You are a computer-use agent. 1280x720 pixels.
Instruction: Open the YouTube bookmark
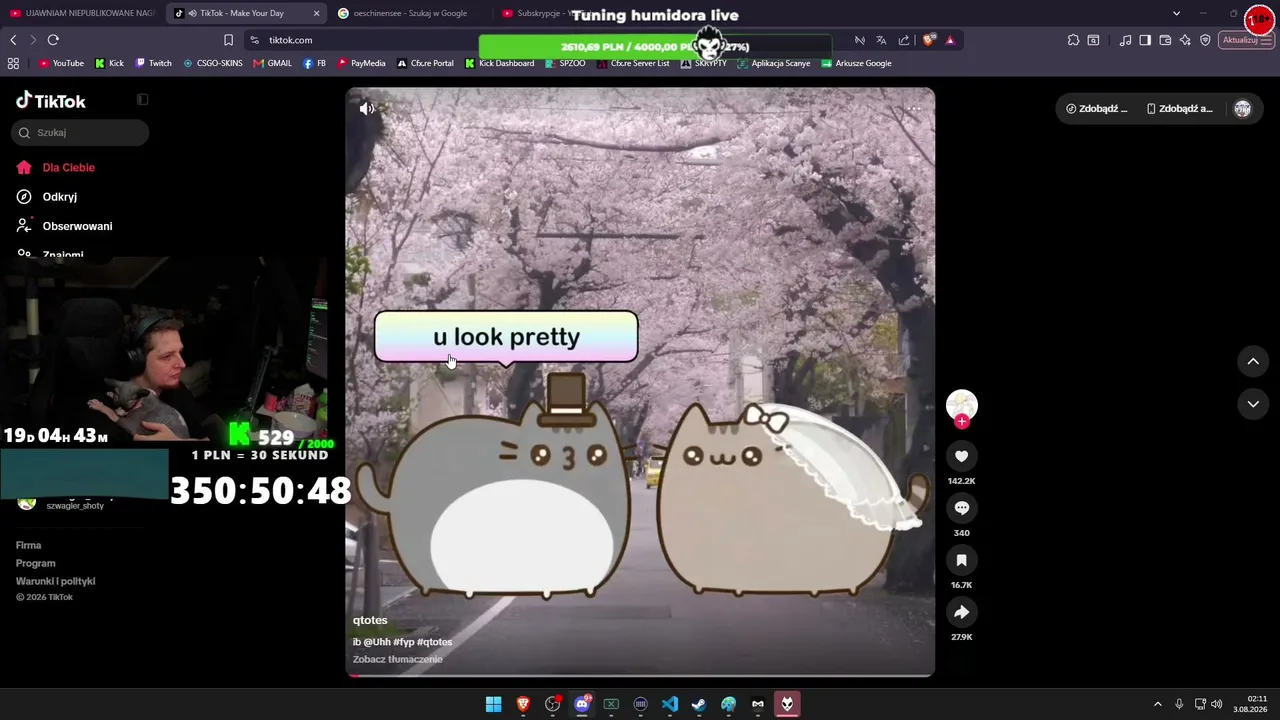[61, 63]
